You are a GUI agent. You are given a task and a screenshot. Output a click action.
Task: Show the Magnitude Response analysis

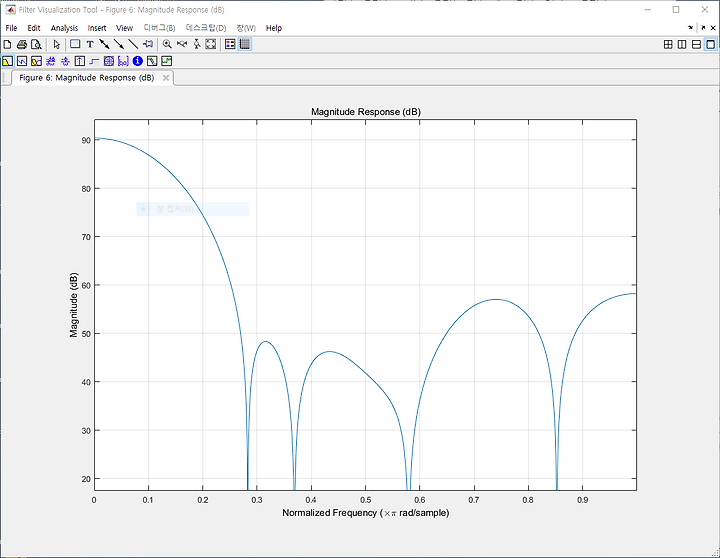tap(7, 61)
